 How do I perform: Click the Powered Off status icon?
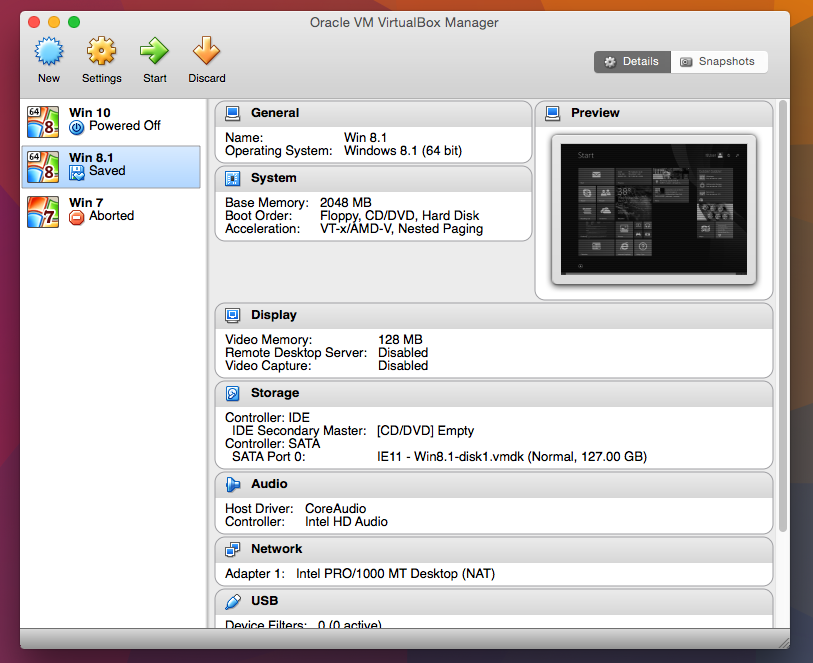coord(76,127)
